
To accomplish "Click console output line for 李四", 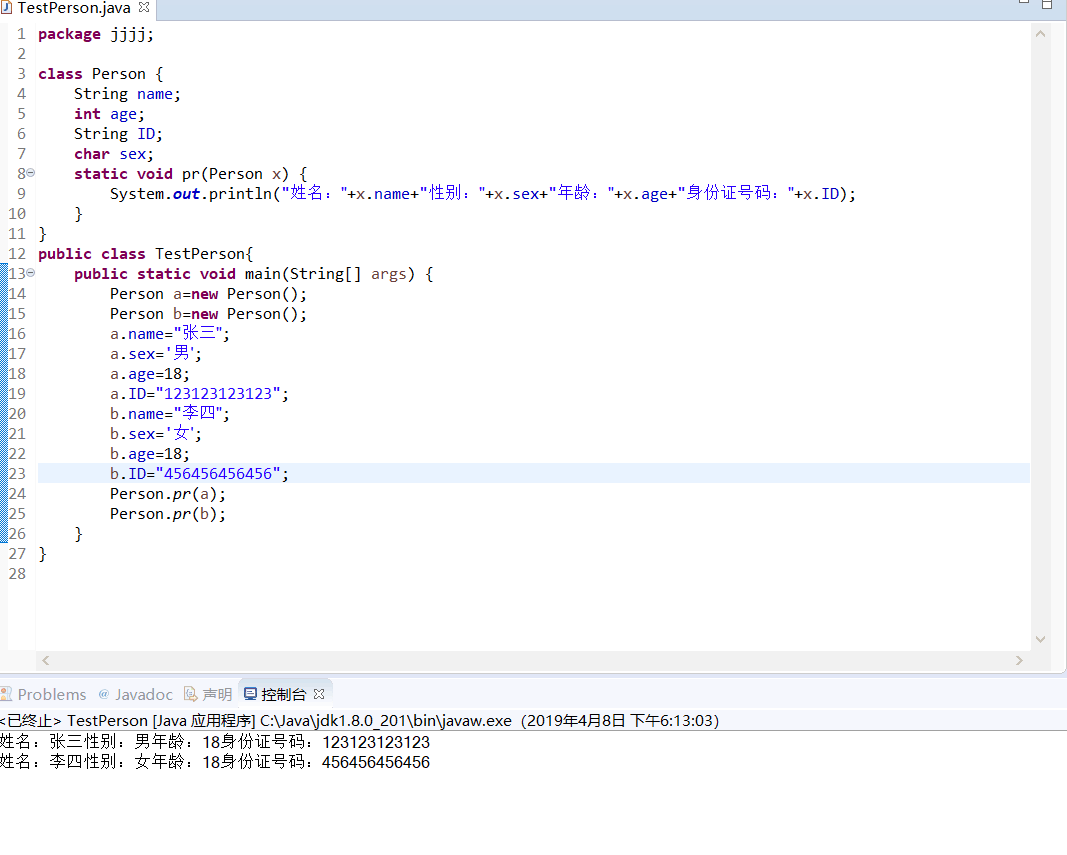I will 215,762.
